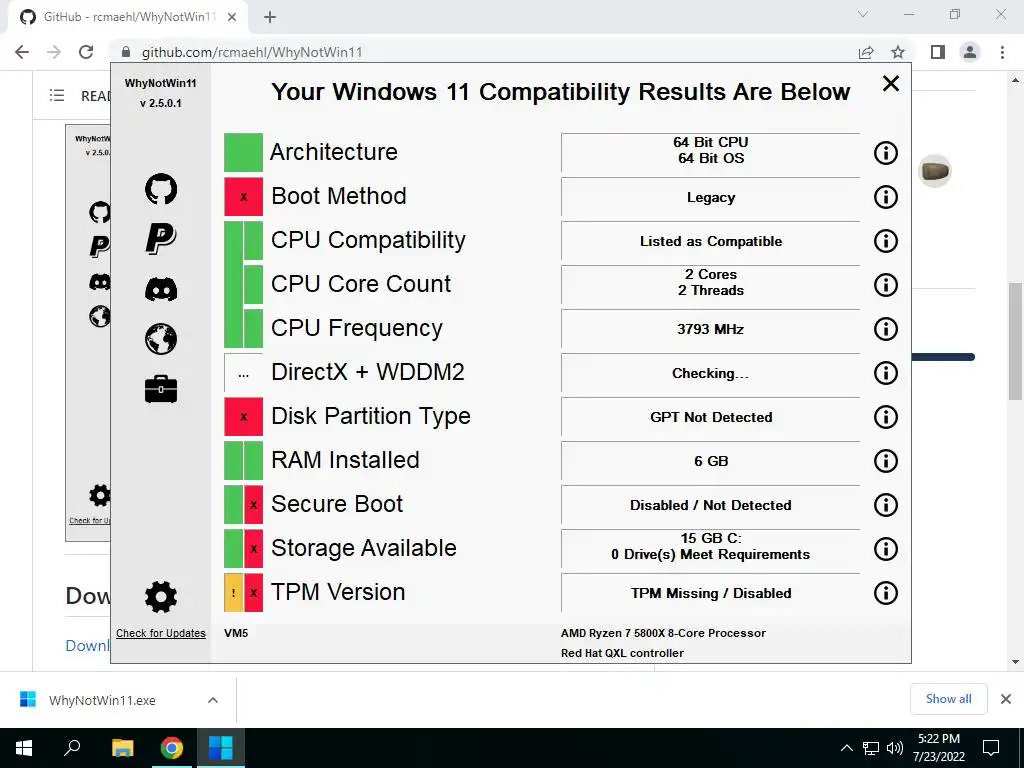The width and height of the screenshot is (1024, 768).
Task: Bookmark this page with the star
Action: (x=898, y=52)
